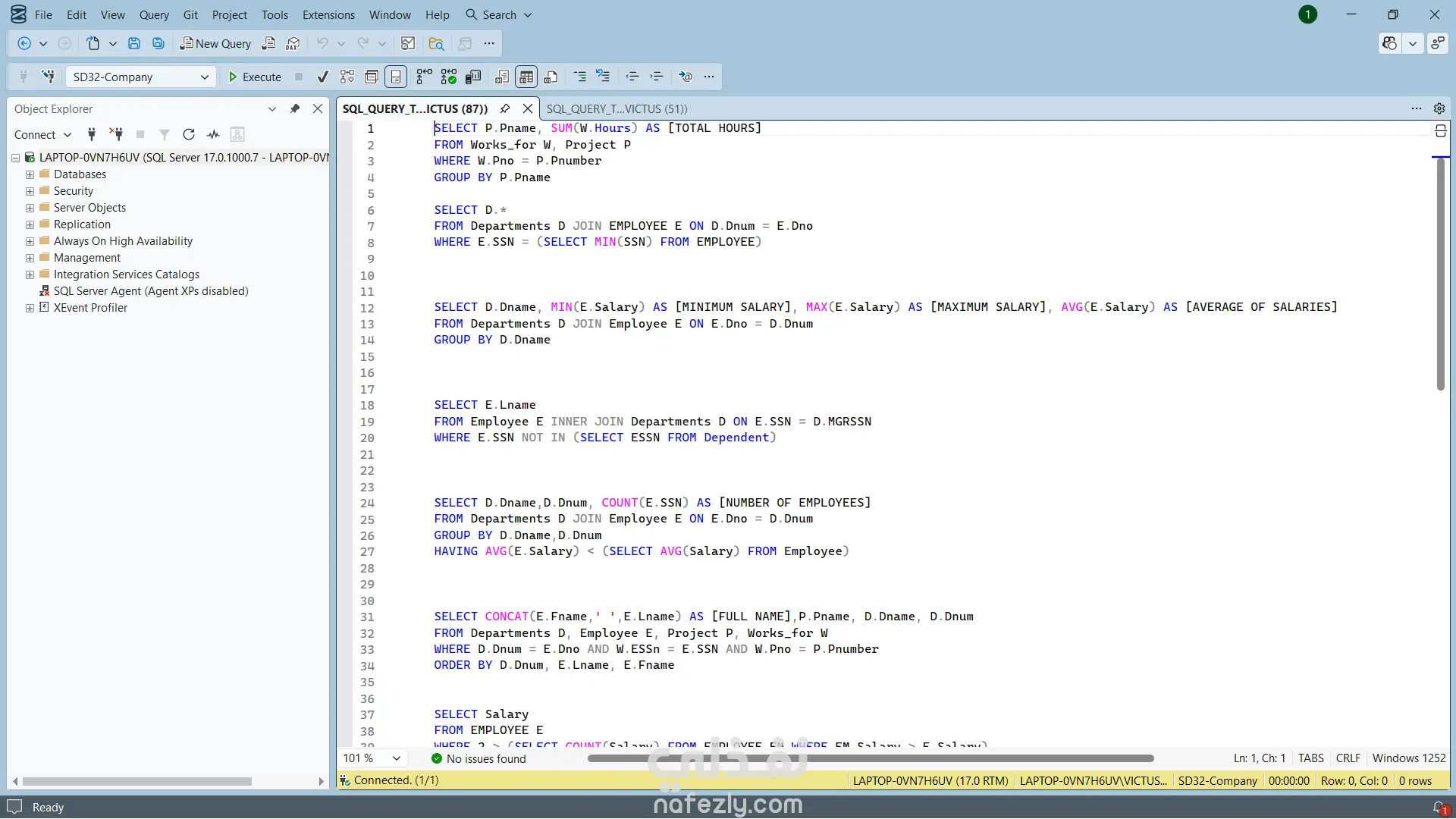This screenshot has height=819, width=1456.
Task: Pin the SQL_QUERY_T...ICTUS (87) tab
Action: tap(505, 108)
